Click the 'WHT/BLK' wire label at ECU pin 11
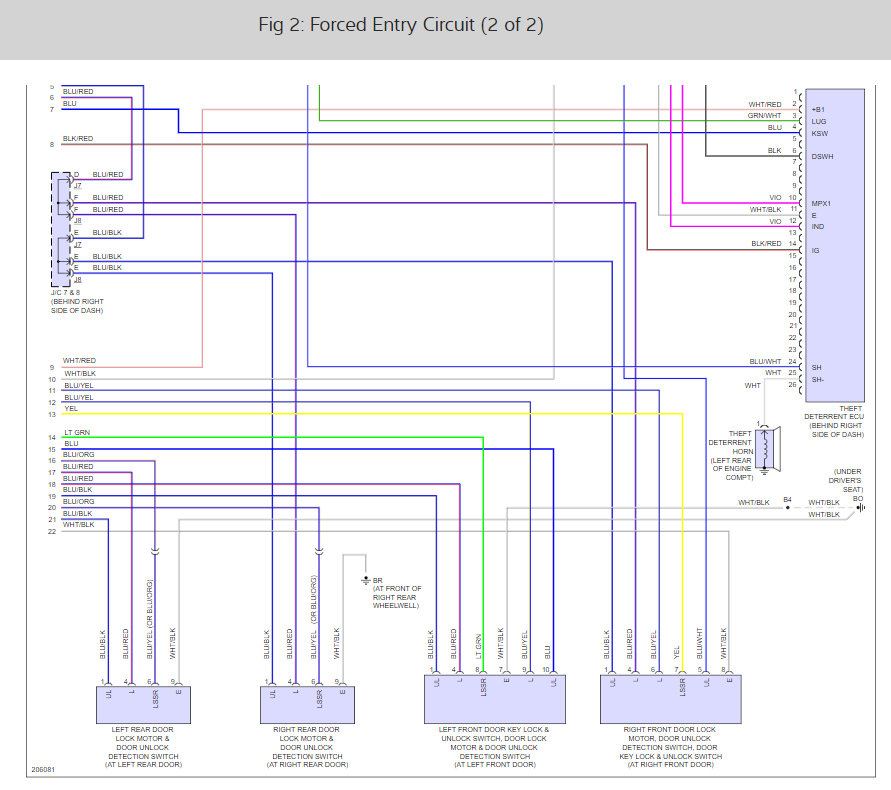 (x=765, y=210)
